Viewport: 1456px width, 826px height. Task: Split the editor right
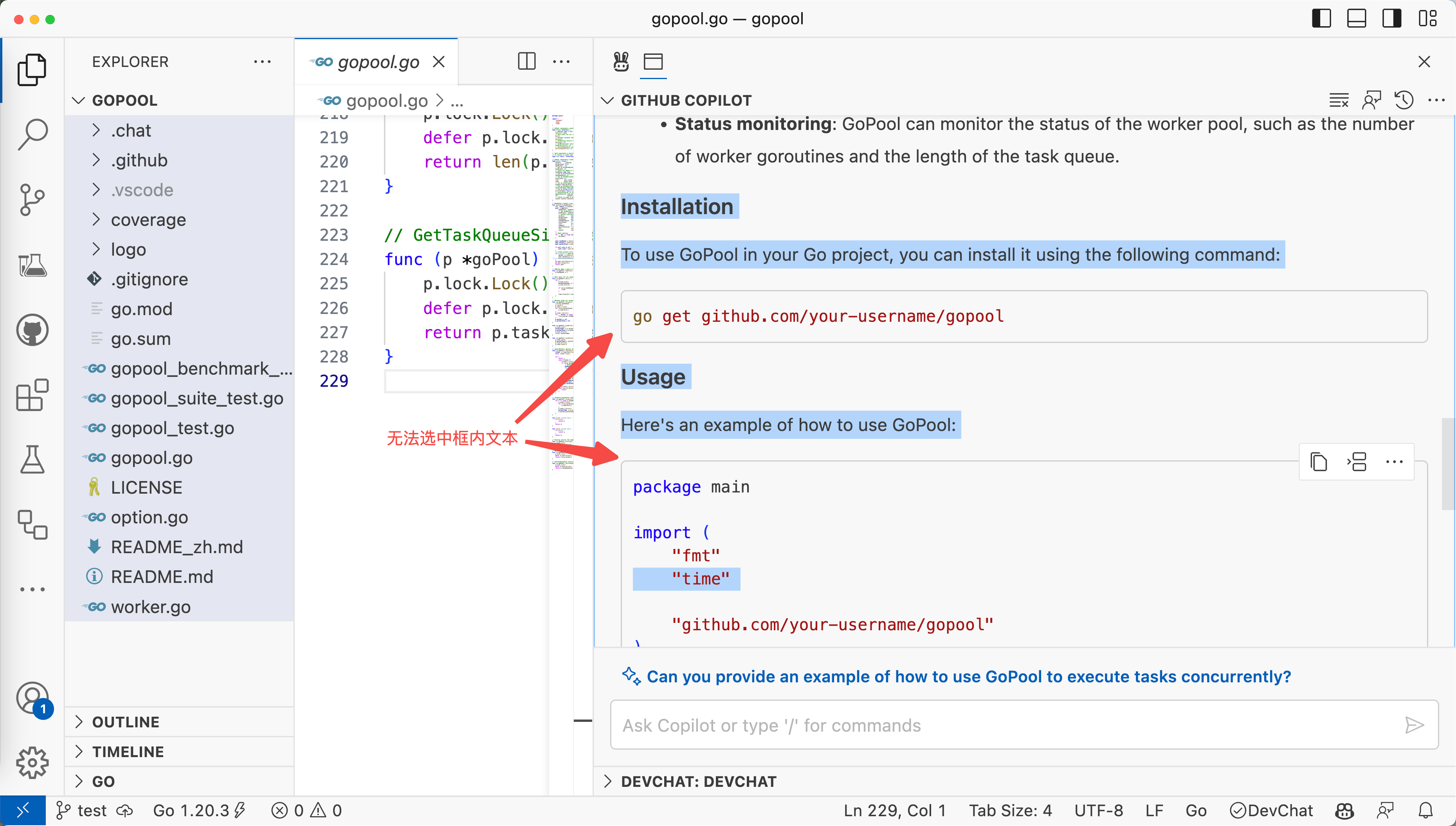coord(526,61)
